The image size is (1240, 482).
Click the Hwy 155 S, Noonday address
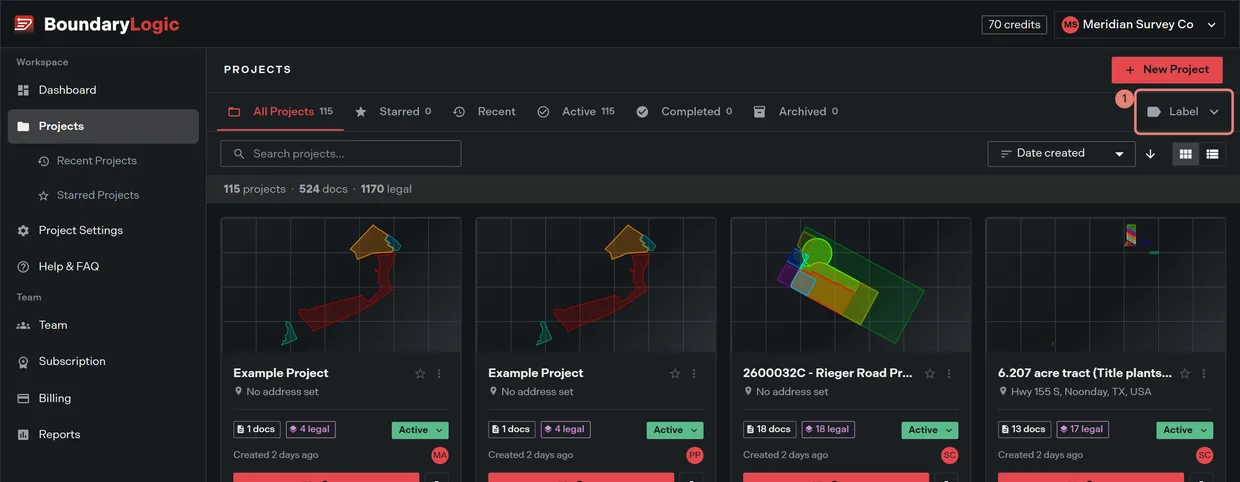pyautogui.click(x=1082, y=392)
